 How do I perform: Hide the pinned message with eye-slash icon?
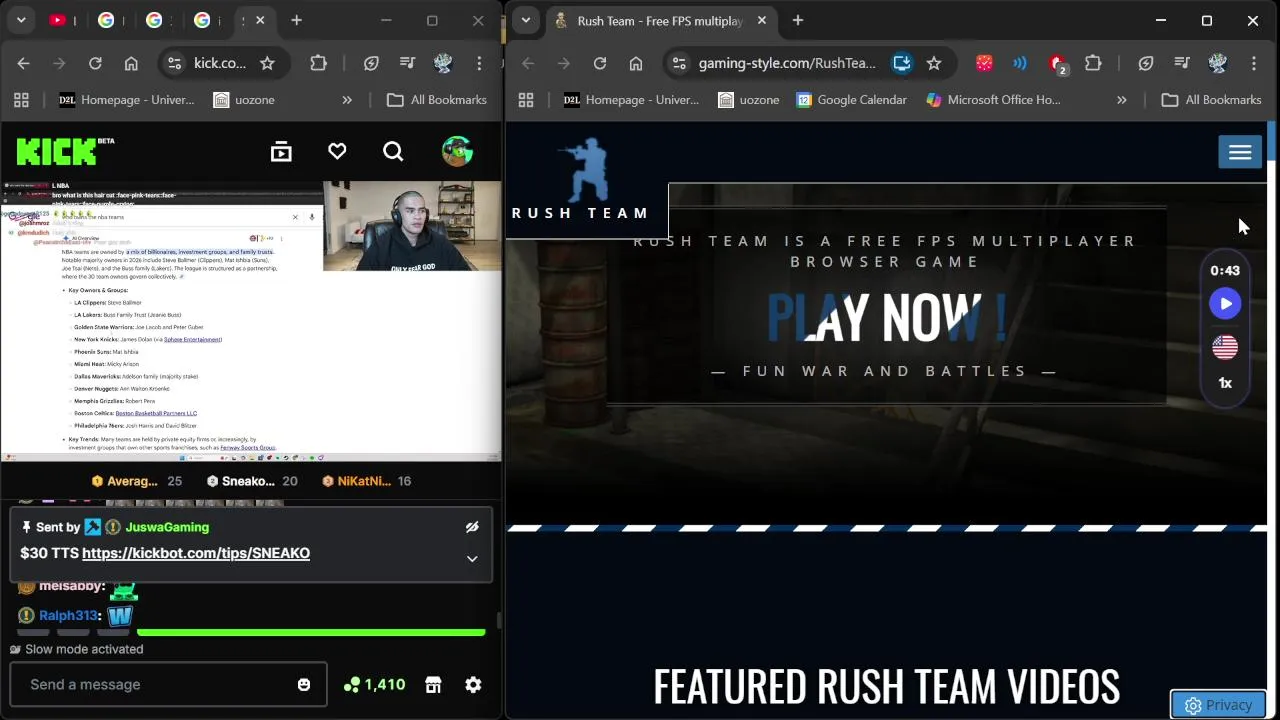point(472,527)
